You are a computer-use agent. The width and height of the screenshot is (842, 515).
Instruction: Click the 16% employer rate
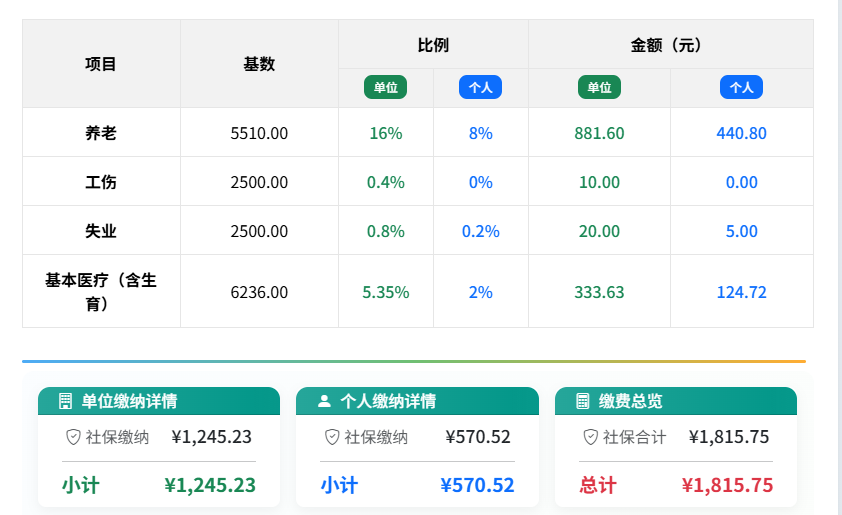pos(386,133)
